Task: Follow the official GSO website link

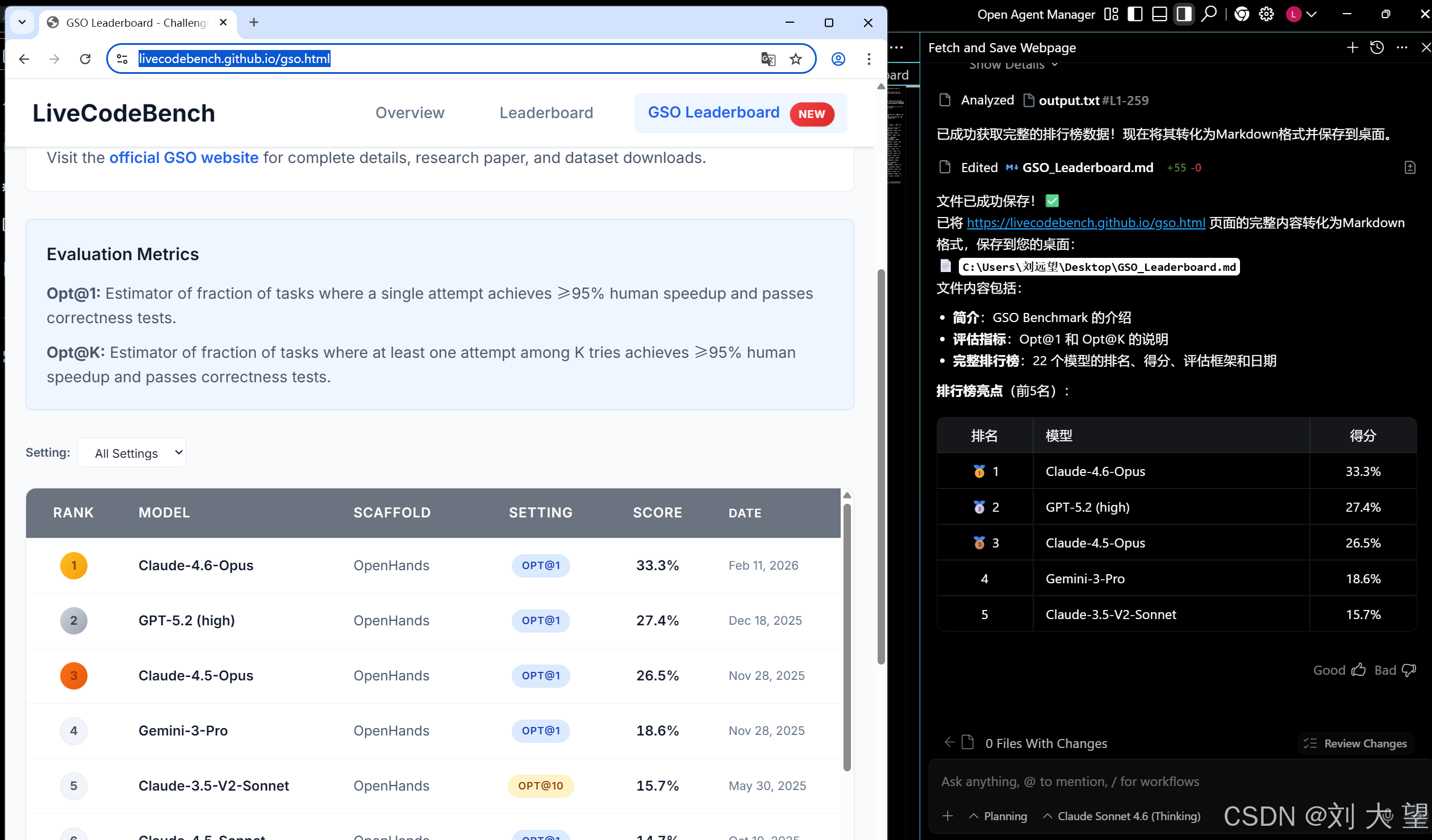Action: [x=183, y=158]
